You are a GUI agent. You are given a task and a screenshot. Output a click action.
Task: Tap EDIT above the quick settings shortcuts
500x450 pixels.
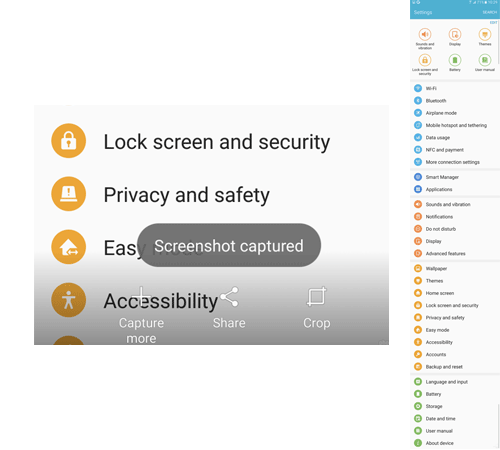coord(493,22)
